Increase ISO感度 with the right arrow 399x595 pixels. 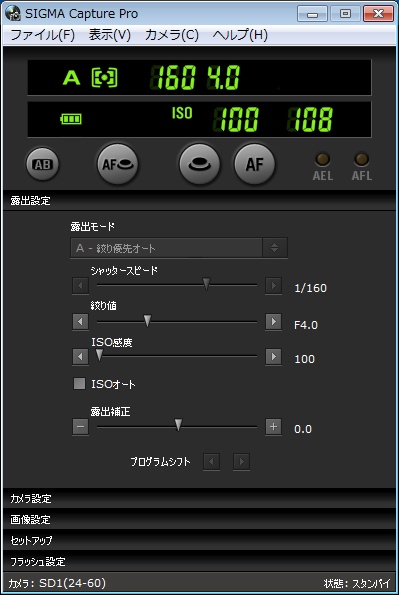(273, 357)
